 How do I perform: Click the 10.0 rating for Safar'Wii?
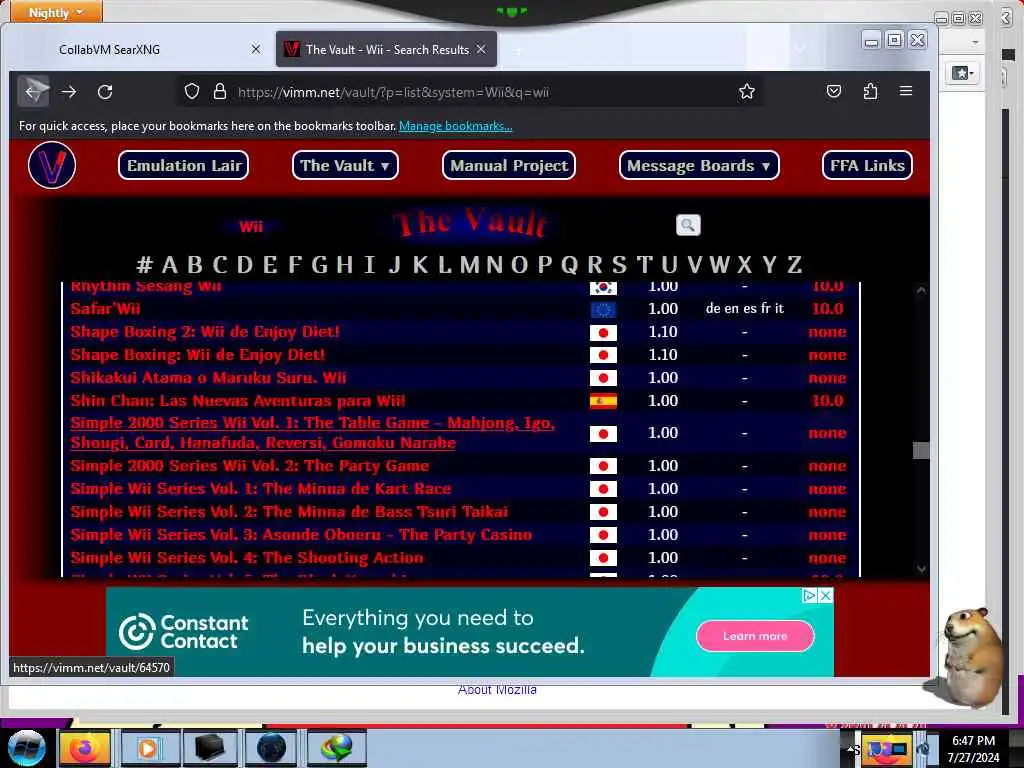pos(827,308)
